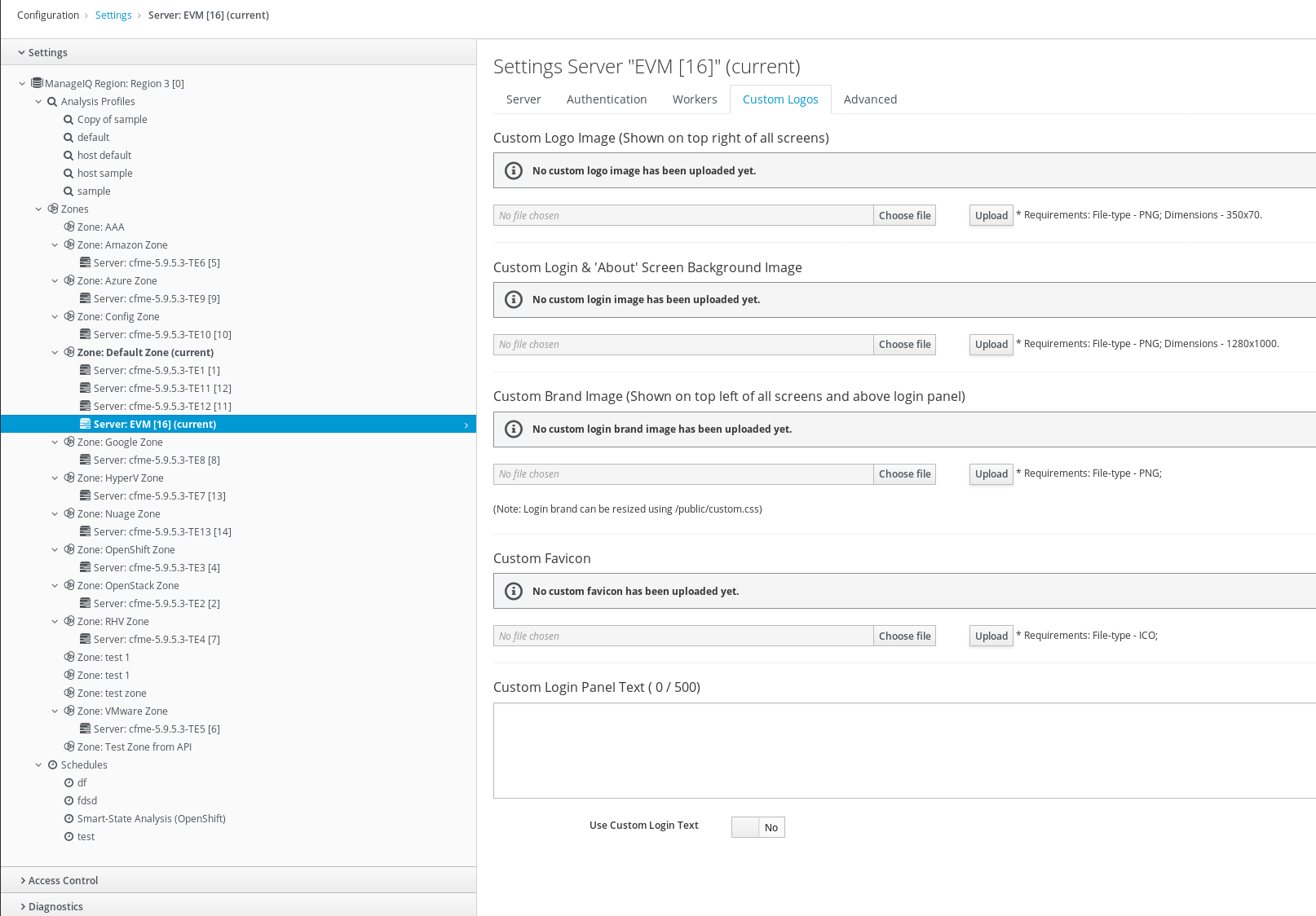
Task: Collapse the Schedules tree node
Action: (38, 765)
